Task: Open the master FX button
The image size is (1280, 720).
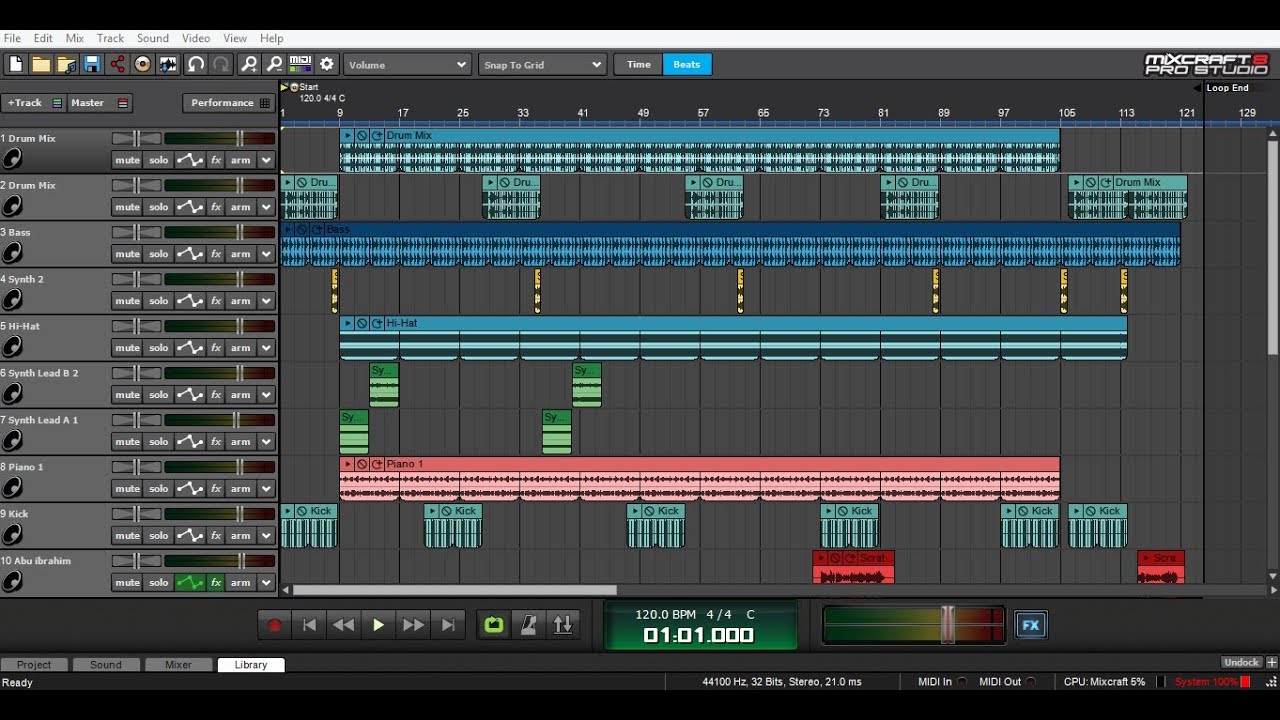Action: (1031, 625)
